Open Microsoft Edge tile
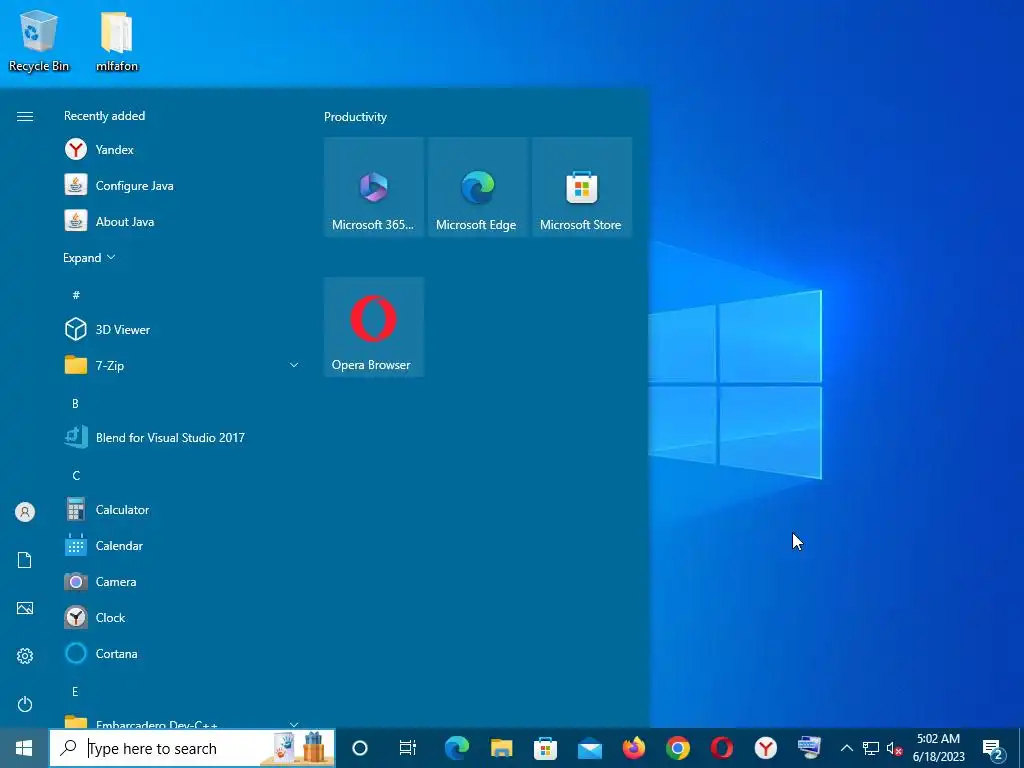The height and width of the screenshot is (768, 1024). [x=477, y=187]
